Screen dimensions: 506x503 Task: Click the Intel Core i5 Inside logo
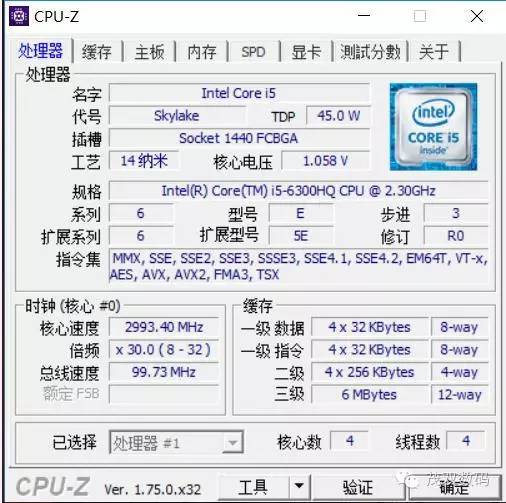433,127
